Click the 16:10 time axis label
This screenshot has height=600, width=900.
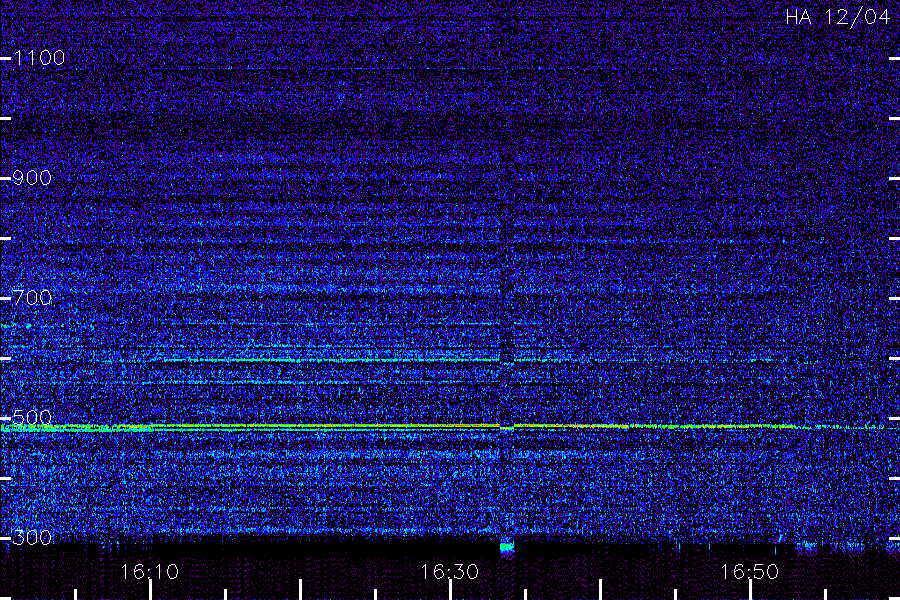pos(149,572)
